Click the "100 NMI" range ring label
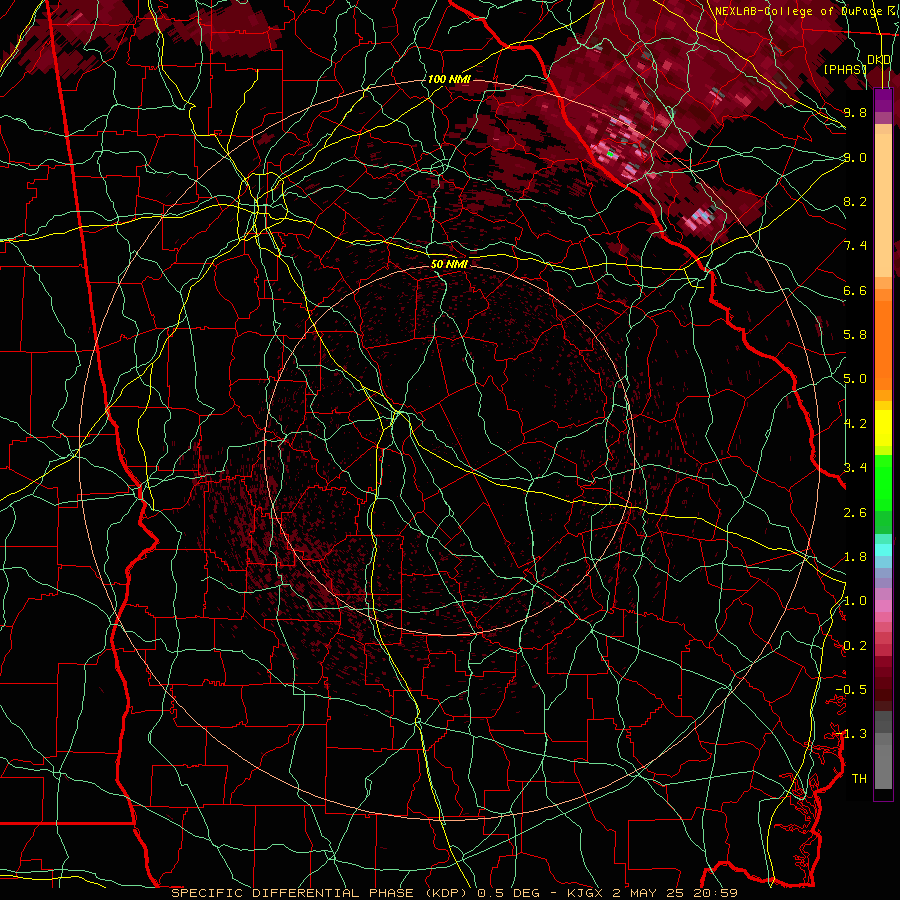Image resolution: width=900 pixels, height=900 pixels. (449, 79)
